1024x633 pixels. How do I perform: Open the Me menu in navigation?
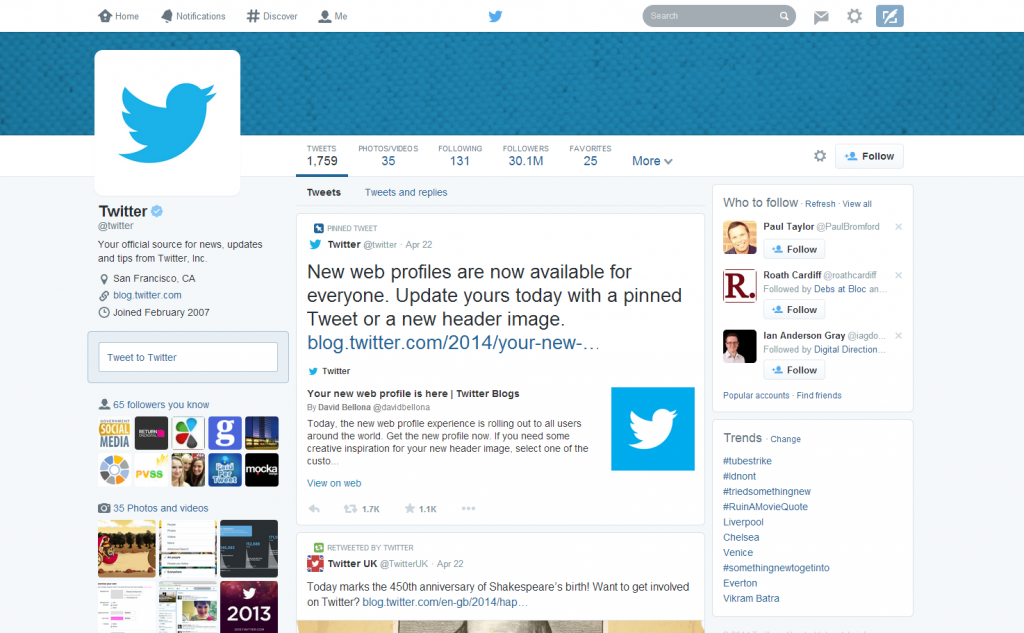[333, 16]
